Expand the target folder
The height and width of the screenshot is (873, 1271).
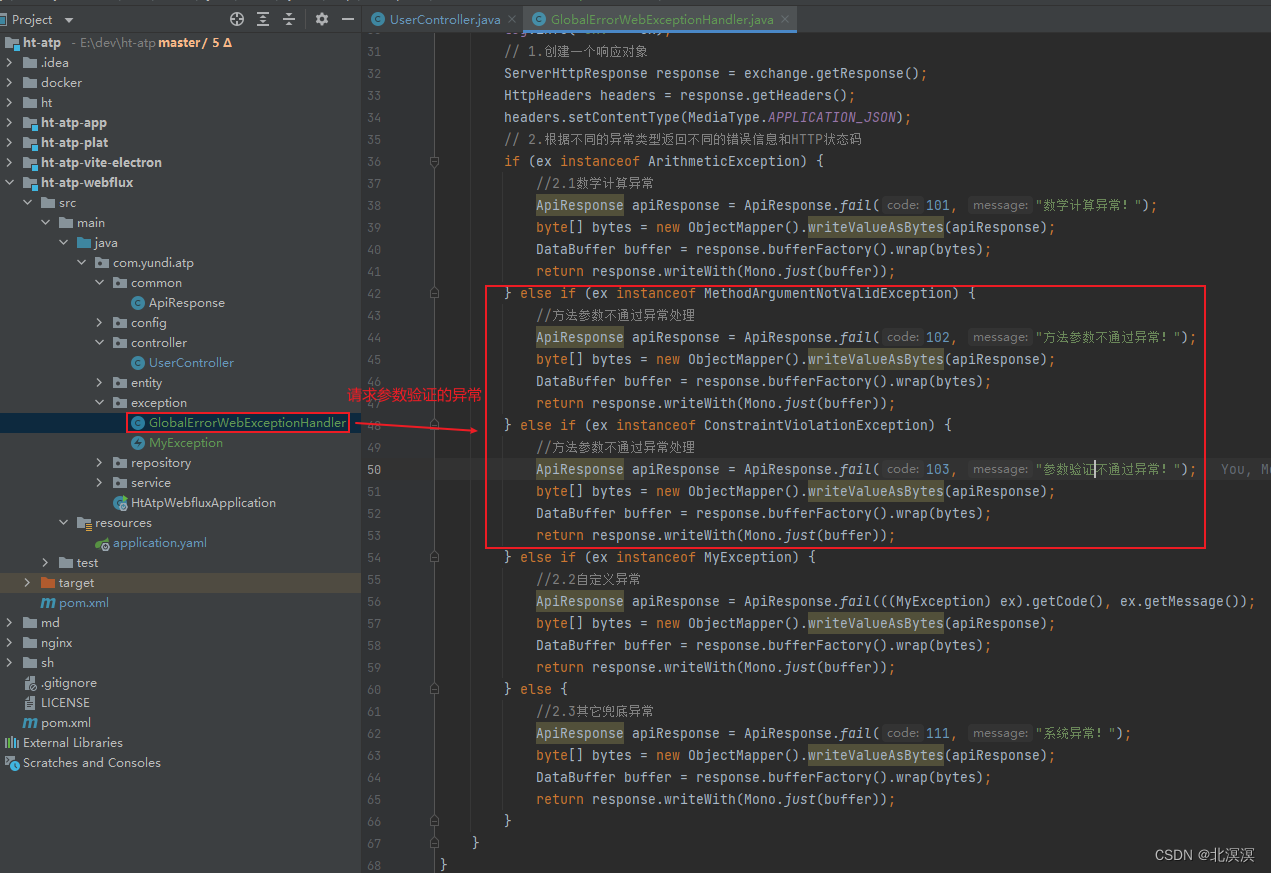click(x=27, y=583)
